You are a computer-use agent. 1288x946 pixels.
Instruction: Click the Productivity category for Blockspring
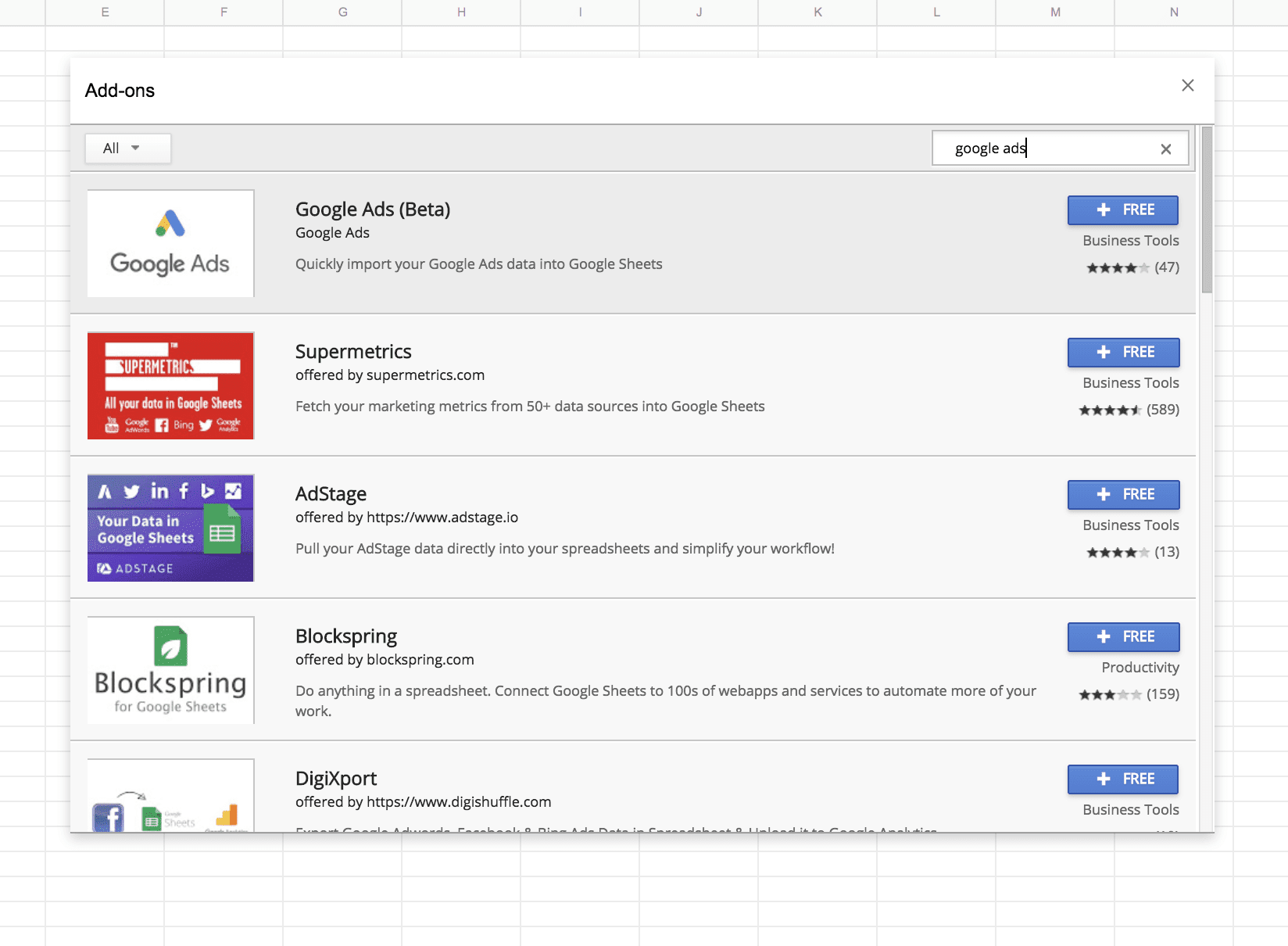(1140, 667)
